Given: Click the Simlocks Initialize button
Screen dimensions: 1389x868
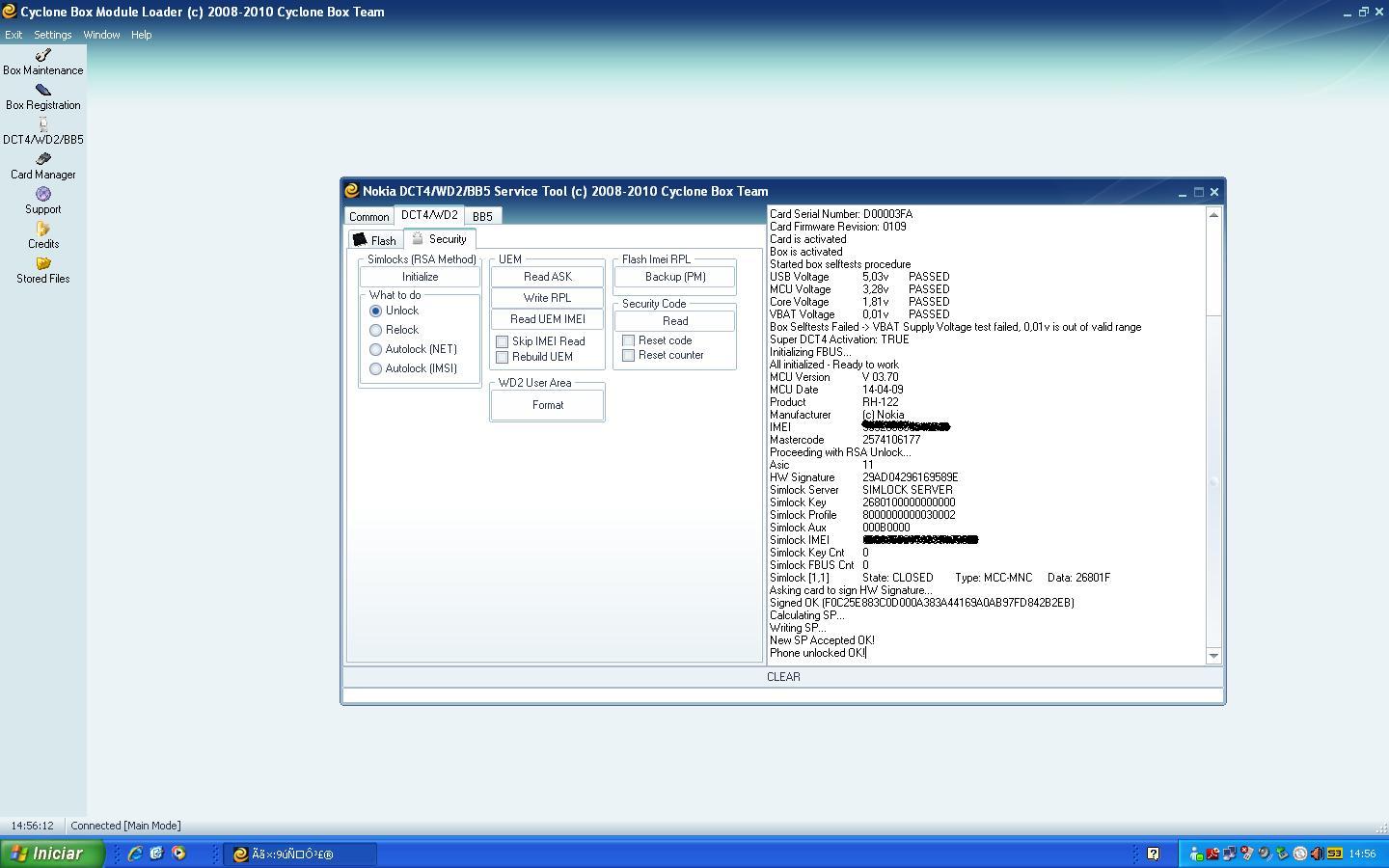Looking at the screenshot, I should (420, 277).
